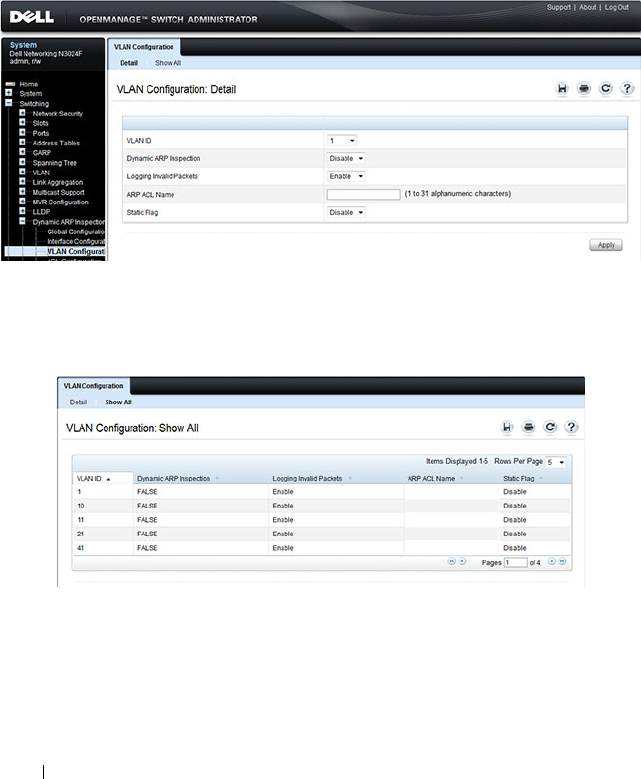Click VLAN ID 10 table cell
The height and width of the screenshot is (779, 641).
tap(102, 506)
